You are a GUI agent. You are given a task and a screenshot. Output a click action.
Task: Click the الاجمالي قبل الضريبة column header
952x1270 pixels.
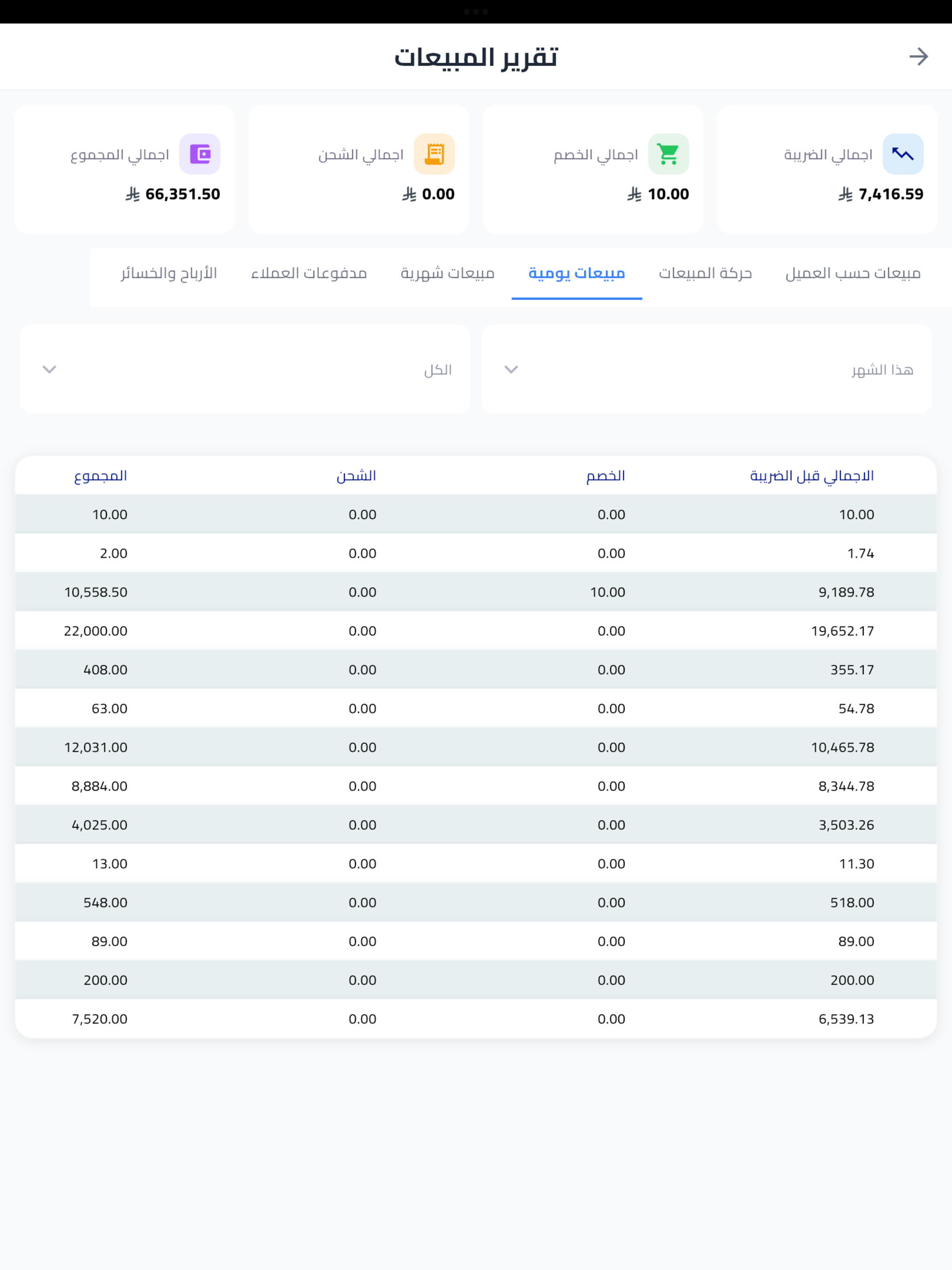point(812,476)
